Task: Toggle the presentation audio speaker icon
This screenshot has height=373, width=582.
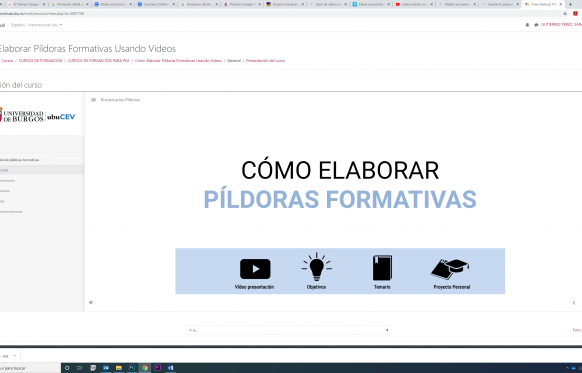Action: [91, 302]
